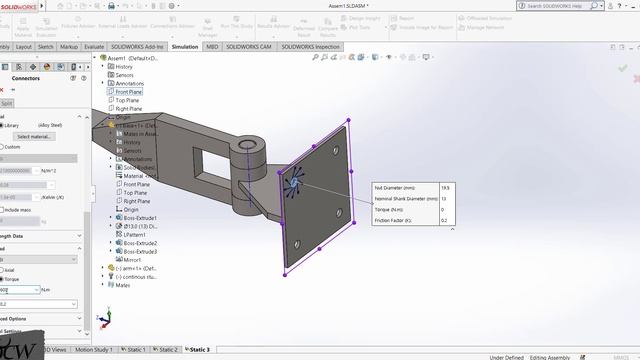Screen dimensions: 640x360
Task: Click the Zoom to Fit magnifier icon
Action: click(x=315, y=57)
